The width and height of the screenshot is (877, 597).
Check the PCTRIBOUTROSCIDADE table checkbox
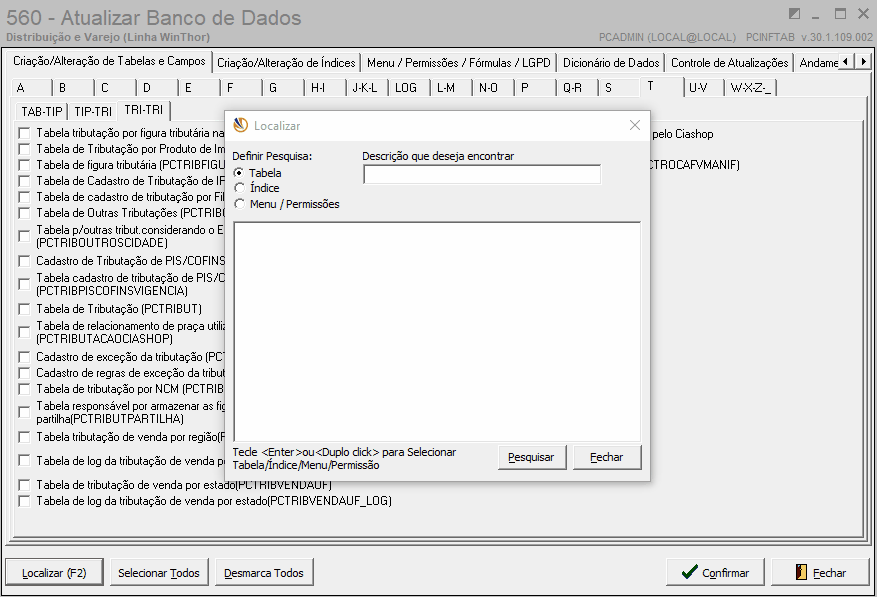pyautogui.click(x=24, y=236)
